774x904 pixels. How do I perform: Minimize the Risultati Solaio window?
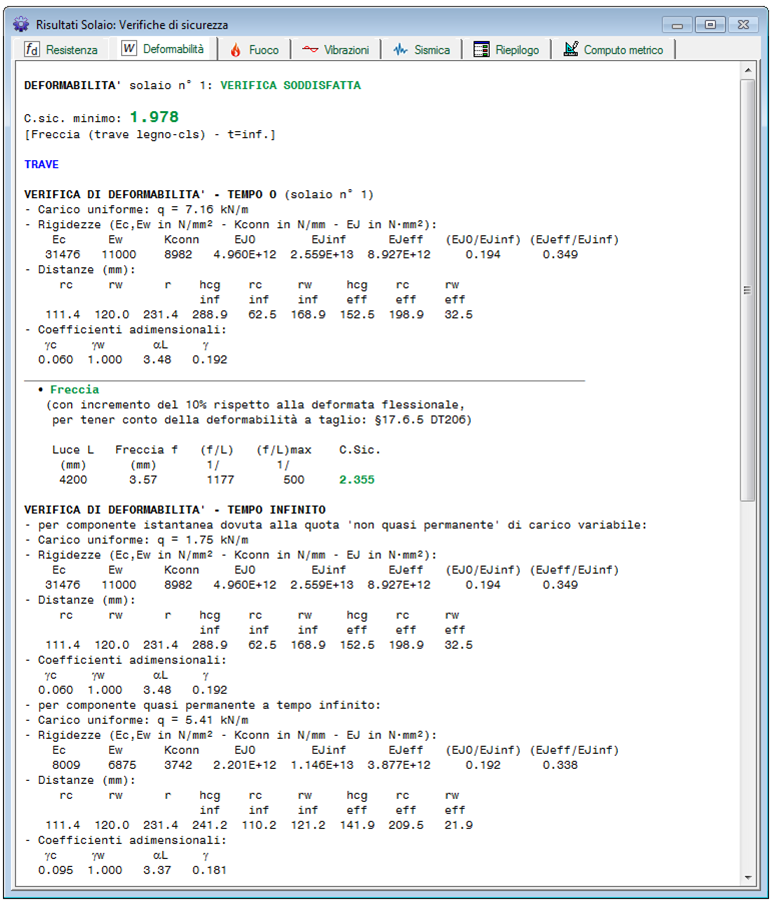coord(679,23)
